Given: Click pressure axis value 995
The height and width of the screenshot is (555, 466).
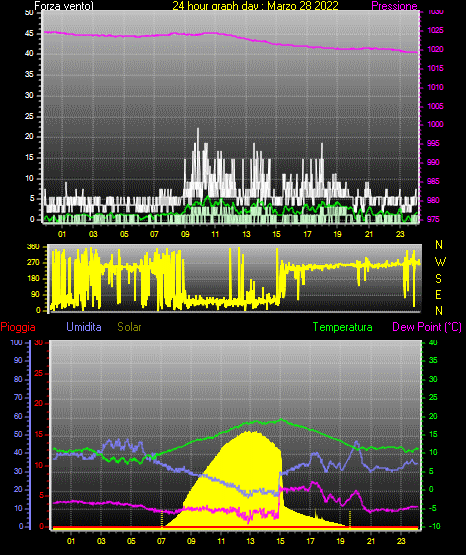Looking at the screenshot, I should [x=433, y=143].
